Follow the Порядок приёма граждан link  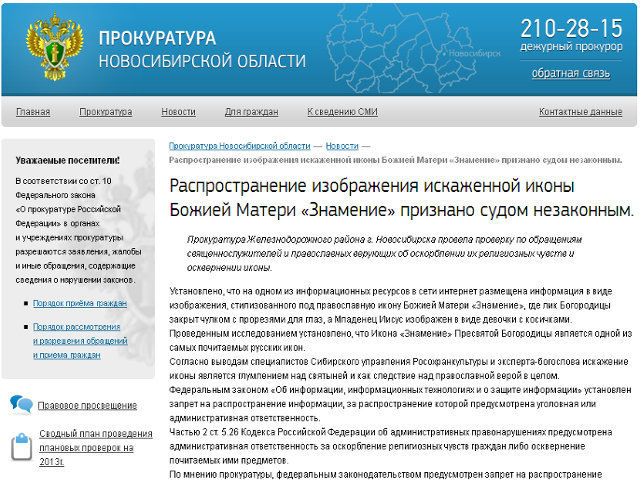80,302
